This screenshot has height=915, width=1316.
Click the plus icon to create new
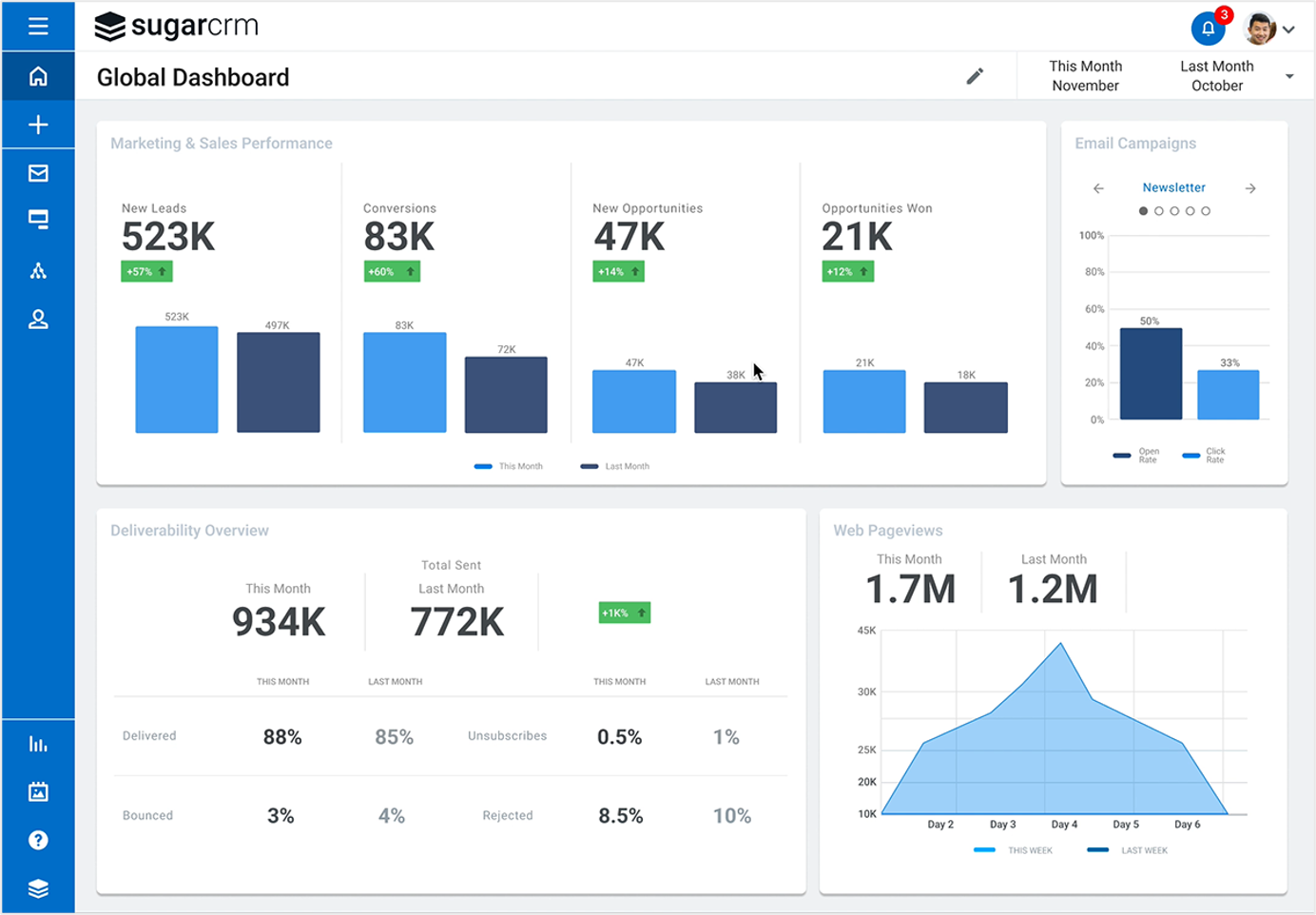pos(38,125)
